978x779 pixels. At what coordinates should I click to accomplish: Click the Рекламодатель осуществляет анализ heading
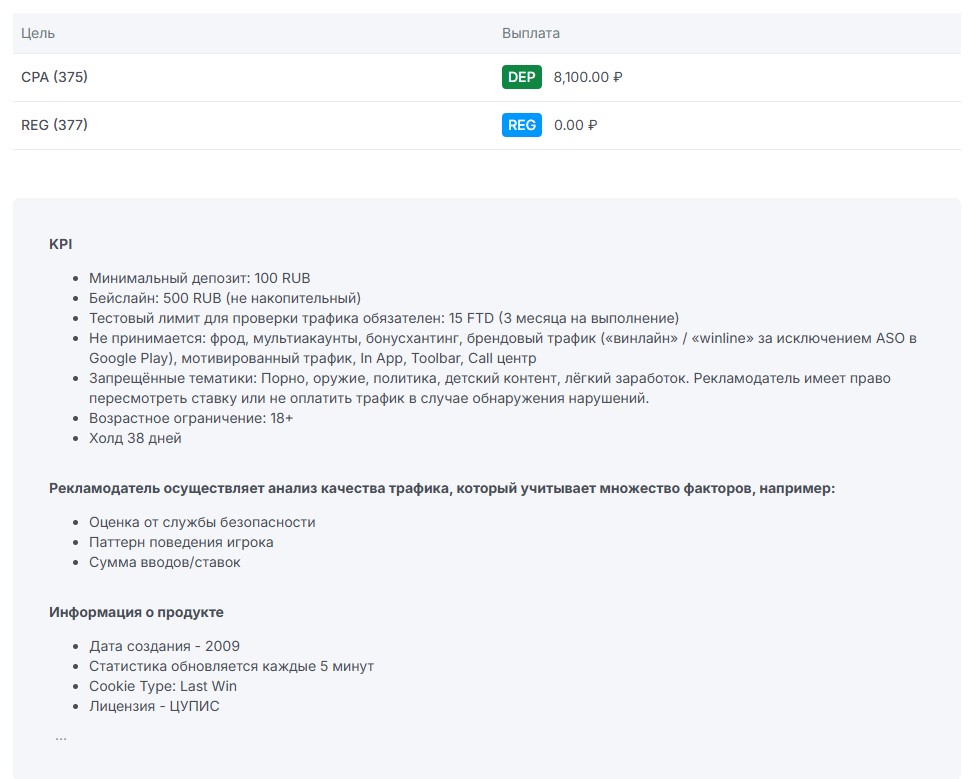442,488
